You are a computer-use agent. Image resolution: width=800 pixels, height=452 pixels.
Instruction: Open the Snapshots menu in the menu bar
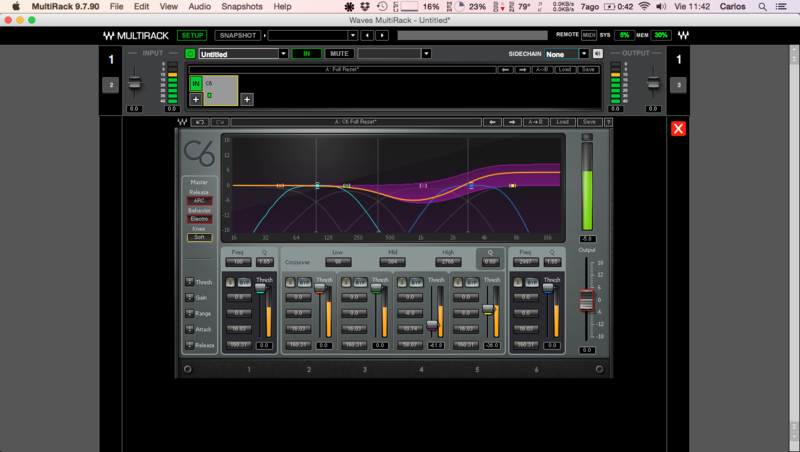[x=241, y=6]
